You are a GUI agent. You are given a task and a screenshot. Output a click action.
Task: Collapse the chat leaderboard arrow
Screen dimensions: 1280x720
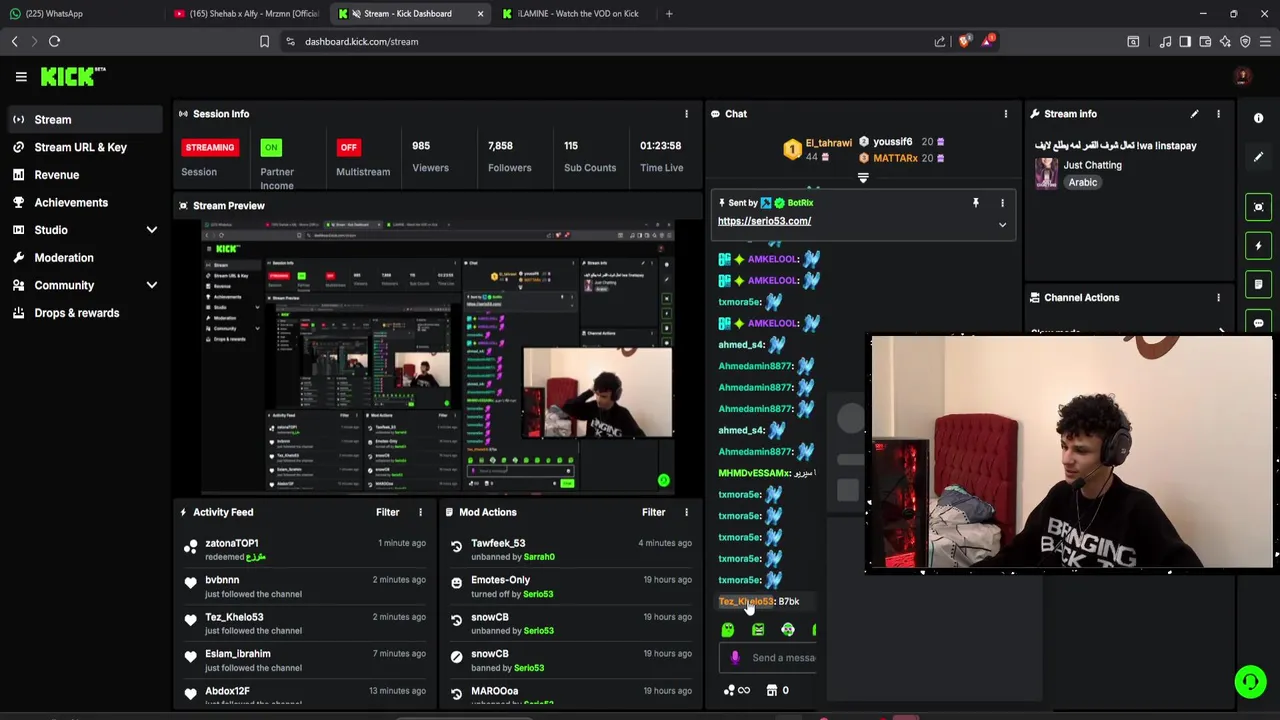click(863, 178)
